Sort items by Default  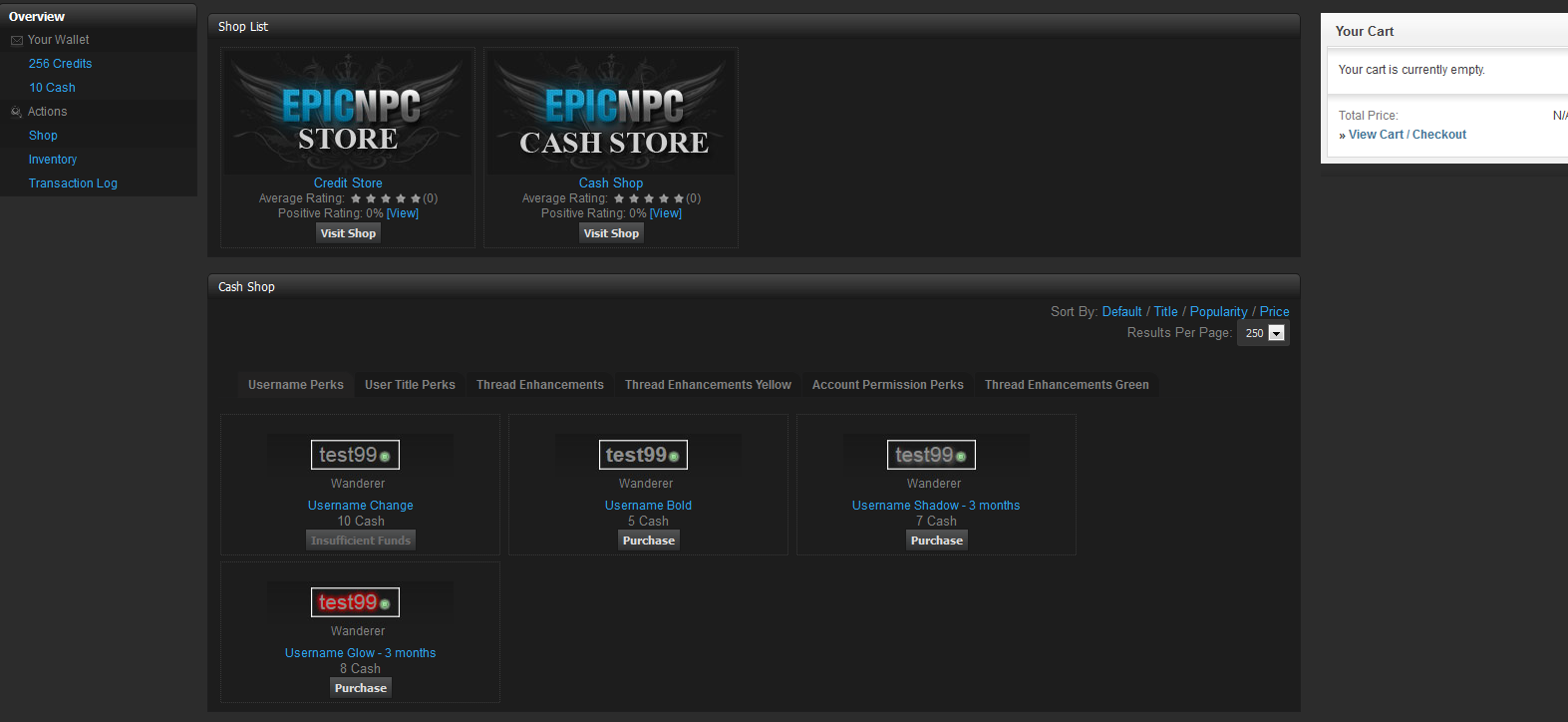(1121, 312)
